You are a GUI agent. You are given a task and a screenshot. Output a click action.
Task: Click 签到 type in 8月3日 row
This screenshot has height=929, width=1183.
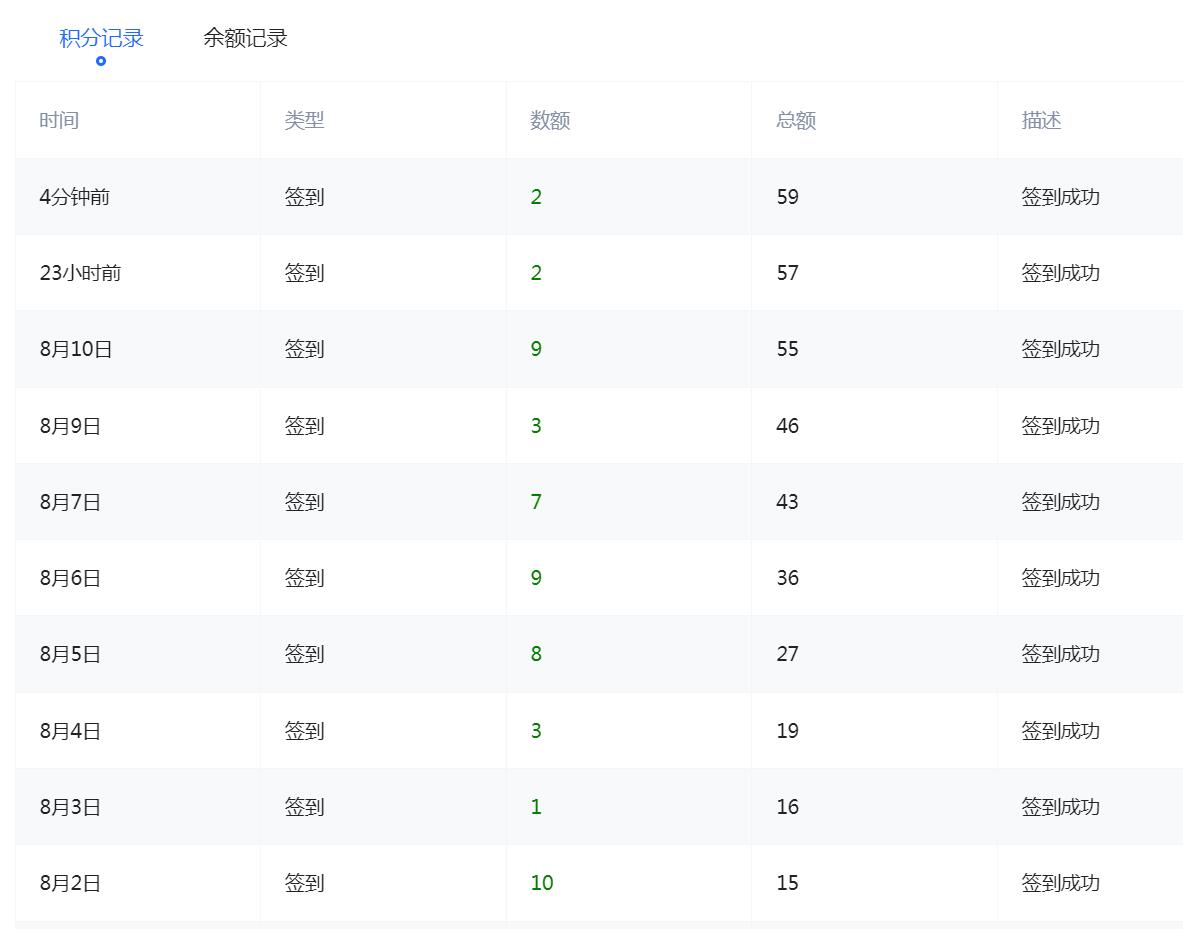(x=304, y=807)
